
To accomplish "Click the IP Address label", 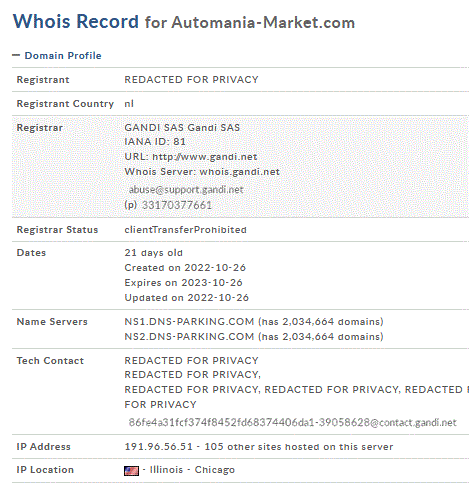I will (x=44, y=447).
